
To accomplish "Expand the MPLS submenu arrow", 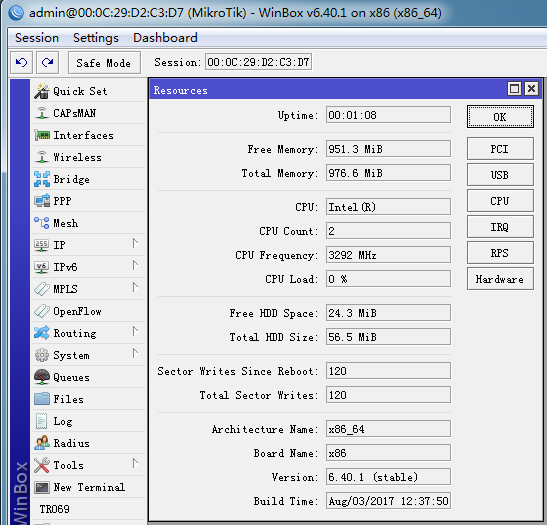I will pyautogui.click(x=136, y=287).
